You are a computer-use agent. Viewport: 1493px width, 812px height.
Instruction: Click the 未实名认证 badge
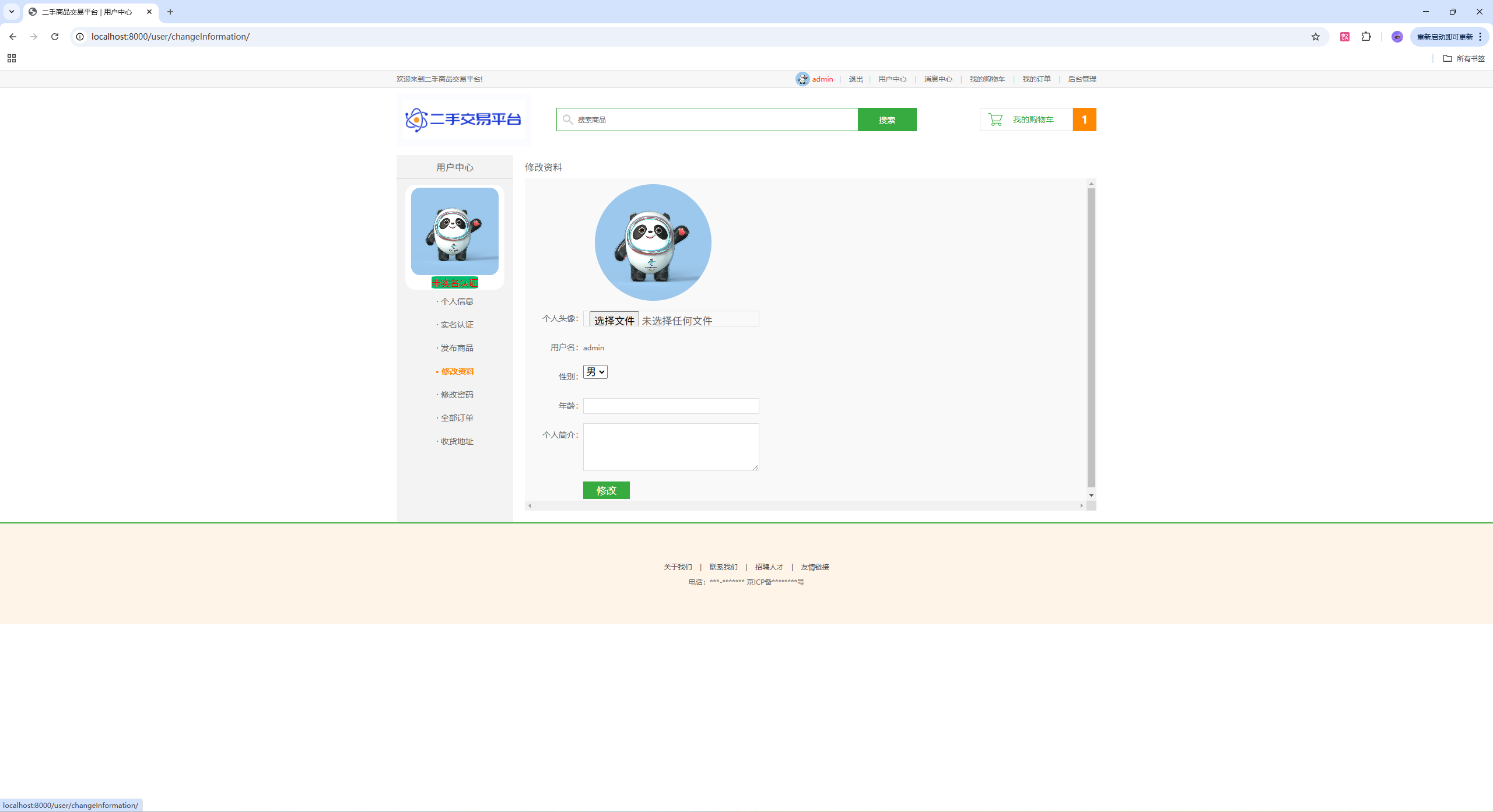(455, 283)
